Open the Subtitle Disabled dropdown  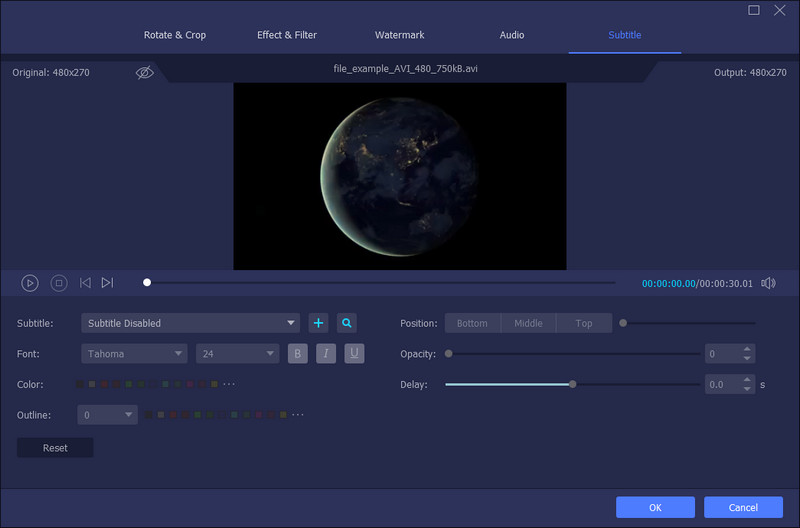coord(190,323)
